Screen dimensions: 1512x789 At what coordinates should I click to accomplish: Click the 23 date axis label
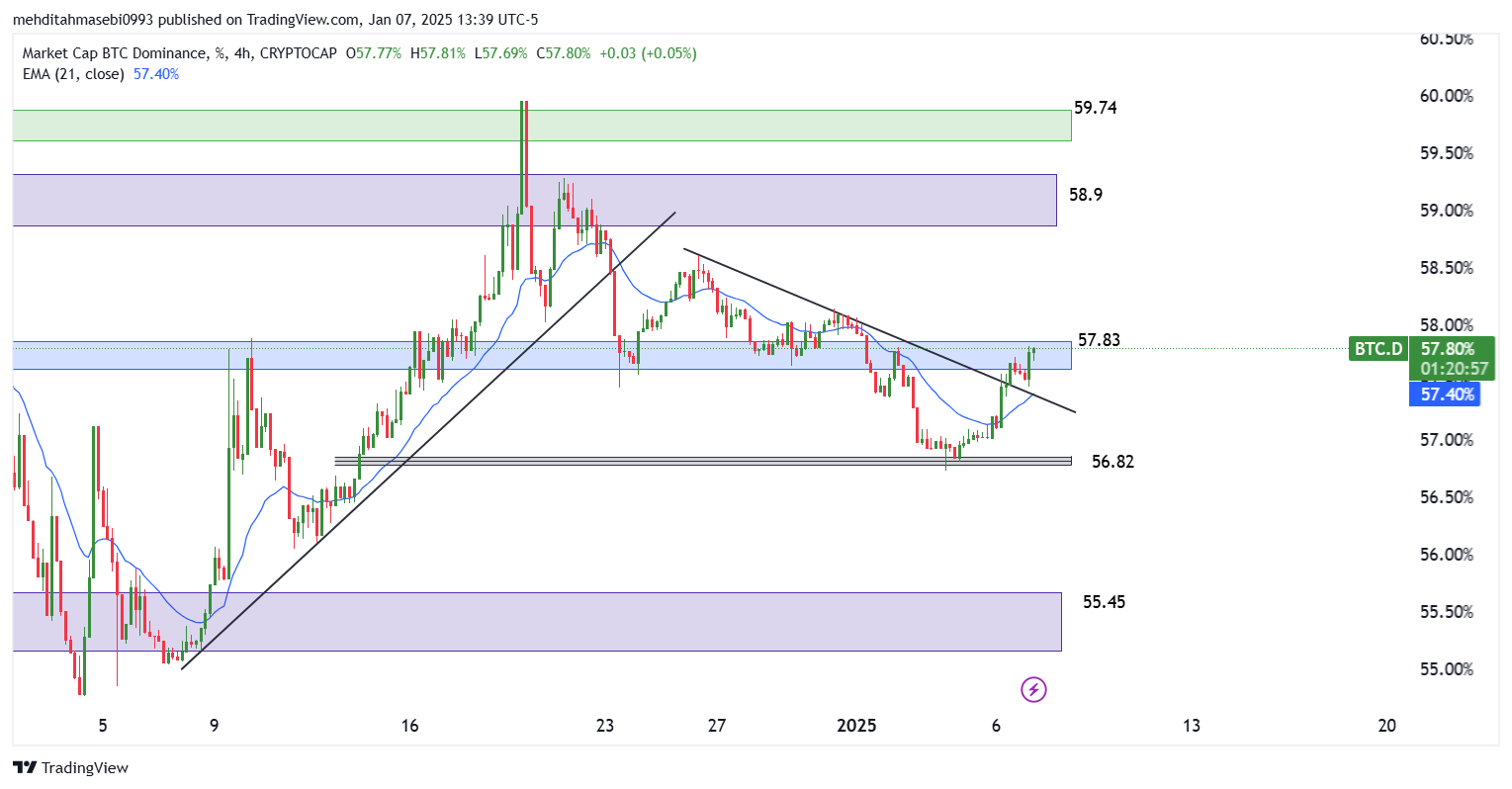point(605,726)
